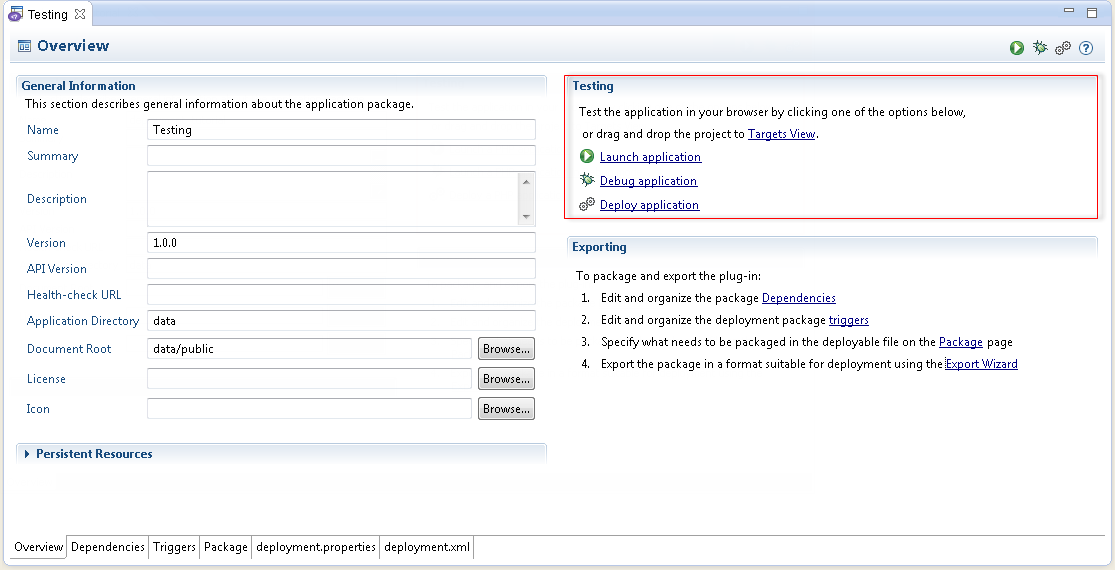The image size is (1115, 570).
Task: Open the deployment.xml tab
Action: [427, 547]
